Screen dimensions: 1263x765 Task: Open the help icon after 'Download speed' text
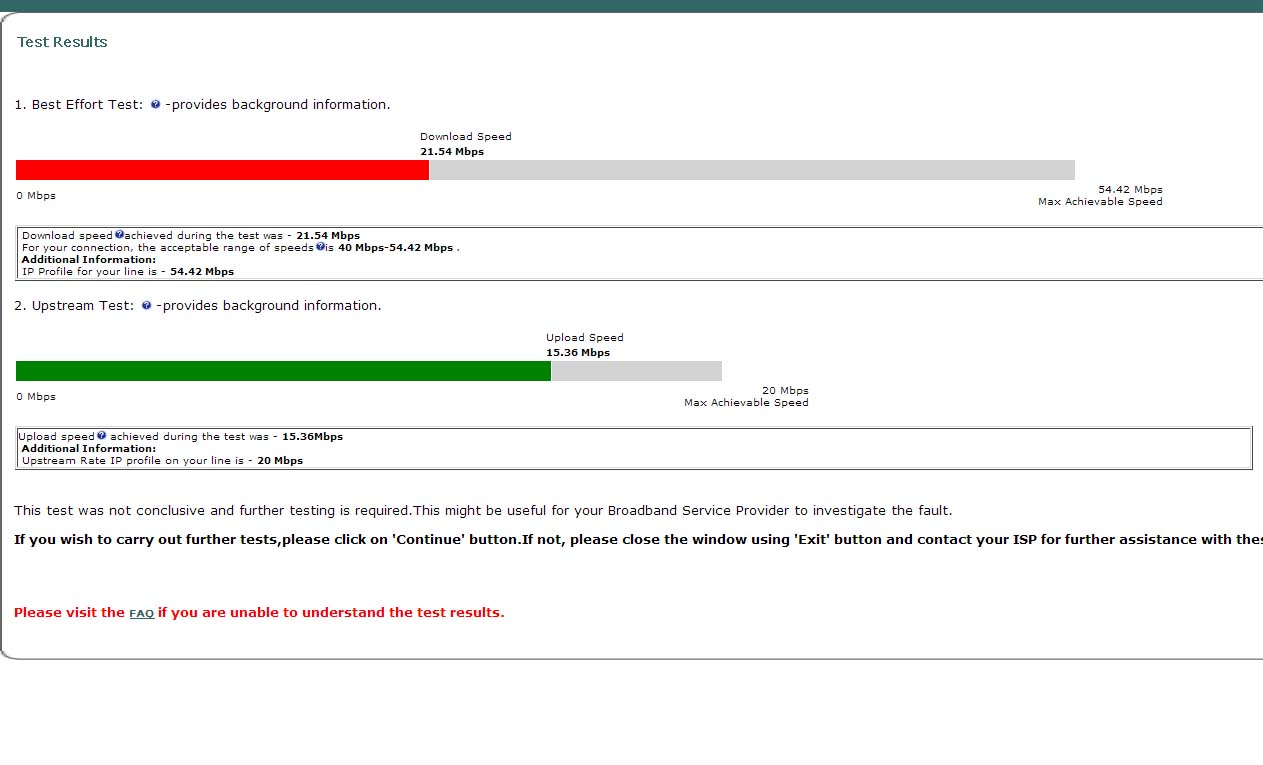tap(119, 235)
